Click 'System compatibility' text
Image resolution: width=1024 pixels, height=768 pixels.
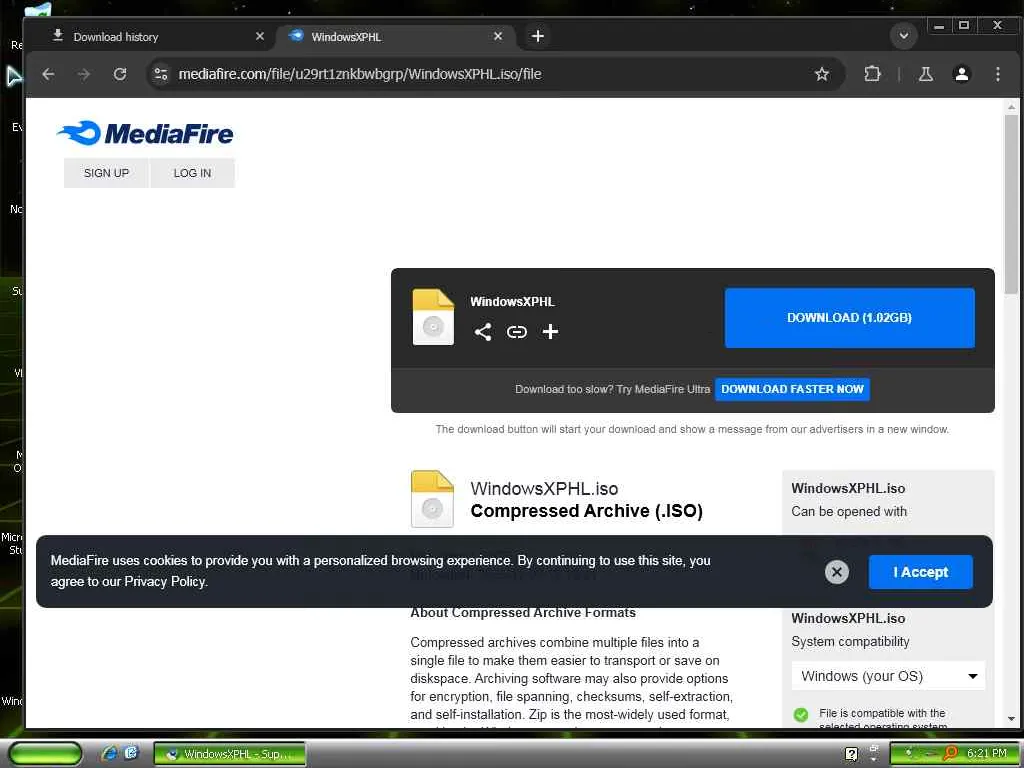[x=850, y=642]
